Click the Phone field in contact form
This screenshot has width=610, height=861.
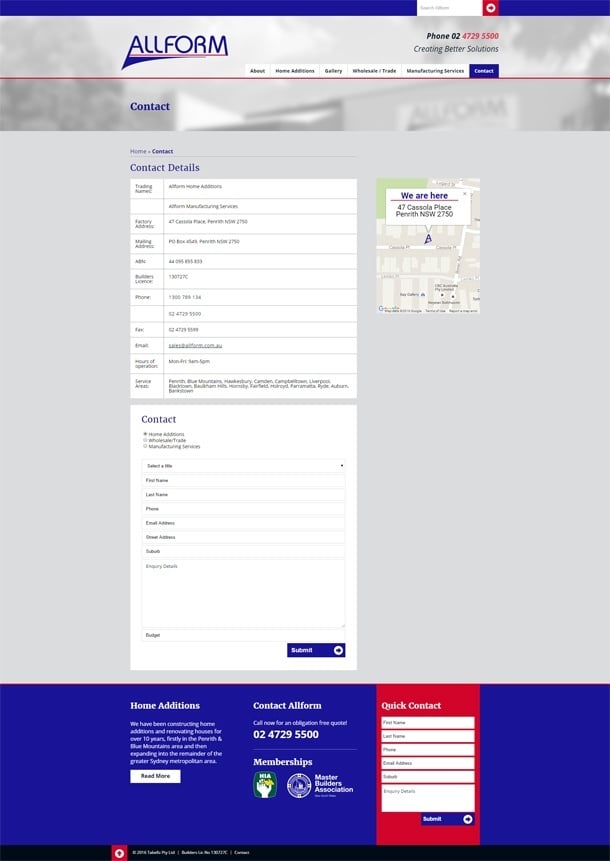pos(243,509)
